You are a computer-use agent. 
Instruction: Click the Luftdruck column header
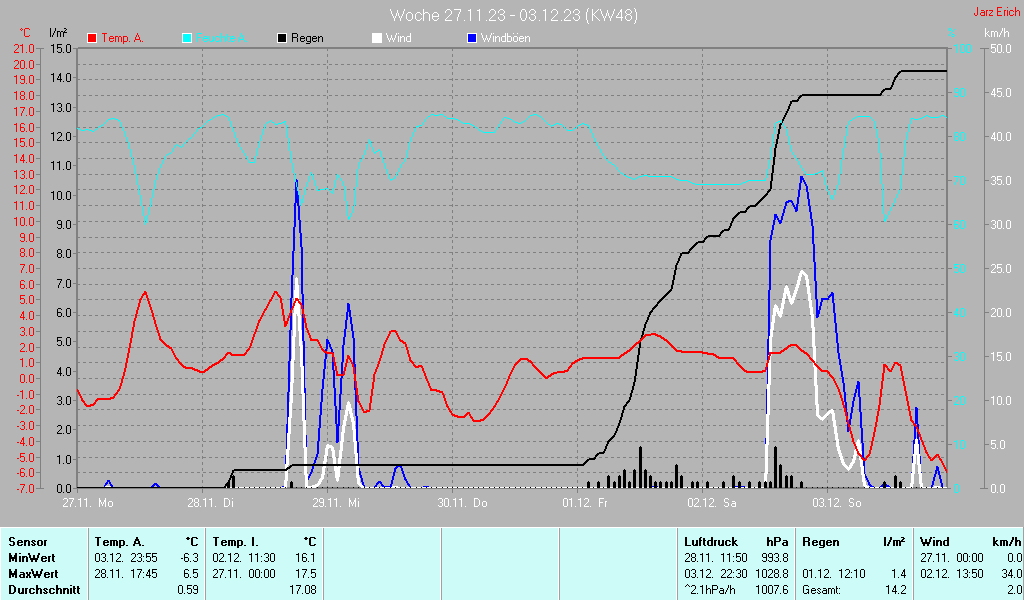[711, 542]
